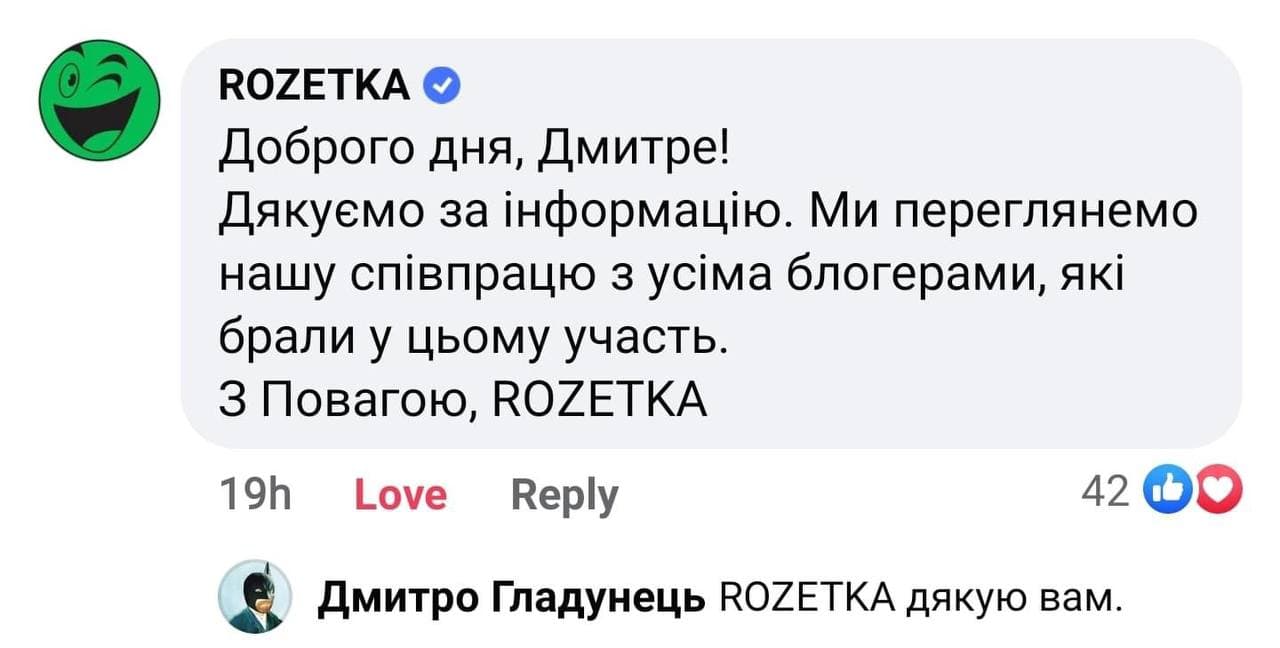Image resolution: width=1280 pixels, height=648 pixels.
Task: Select the thumbs-up Like reaction icon
Action: tap(1169, 491)
